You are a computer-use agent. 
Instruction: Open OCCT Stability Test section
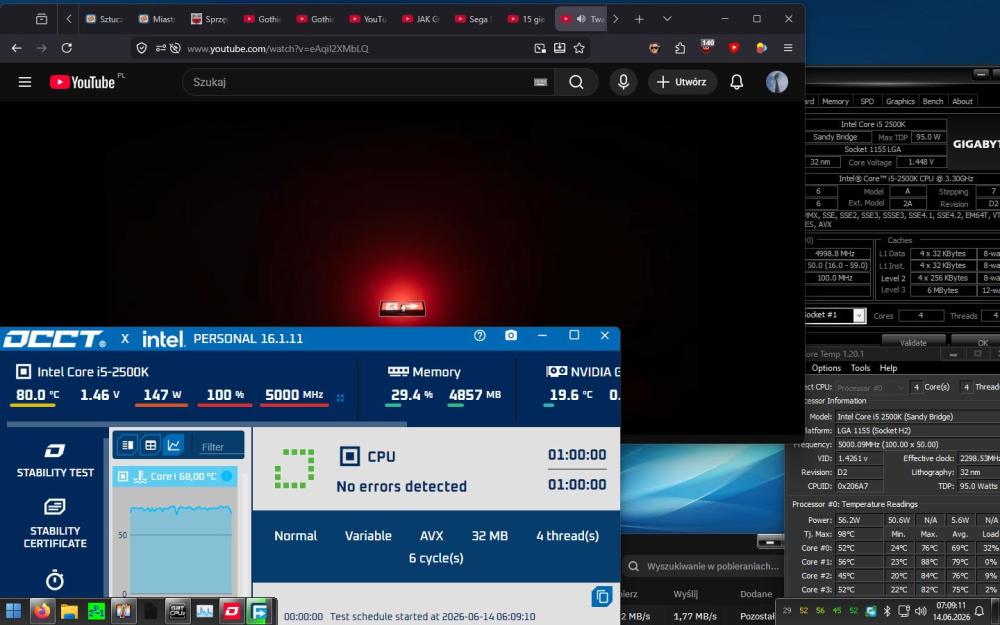point(55,460)
